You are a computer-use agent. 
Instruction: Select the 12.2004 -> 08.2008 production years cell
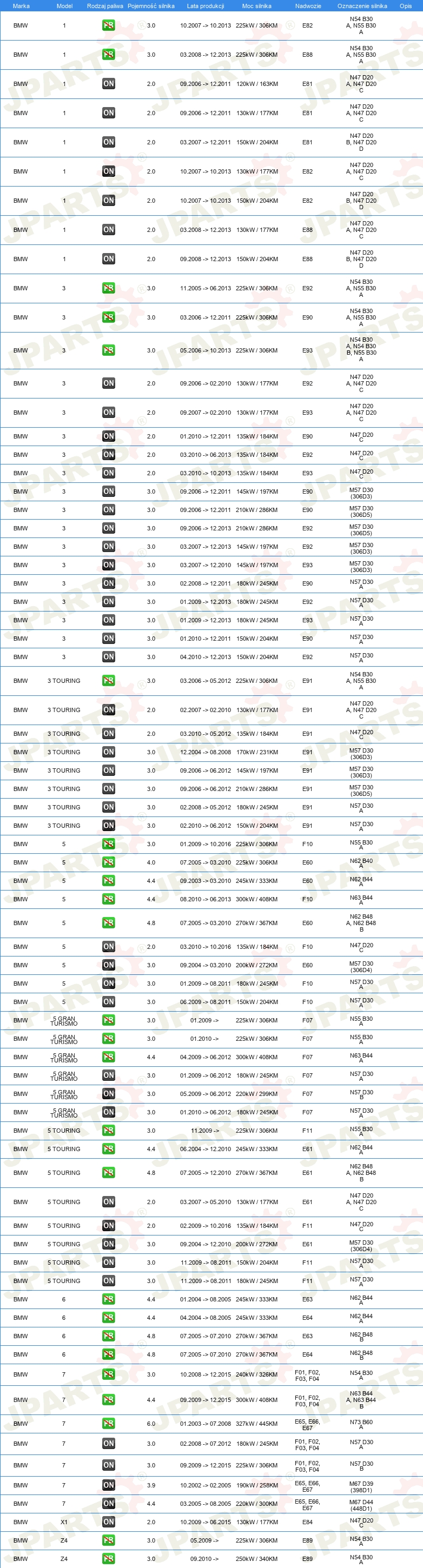pyautogui.click(x=205, y=752)
